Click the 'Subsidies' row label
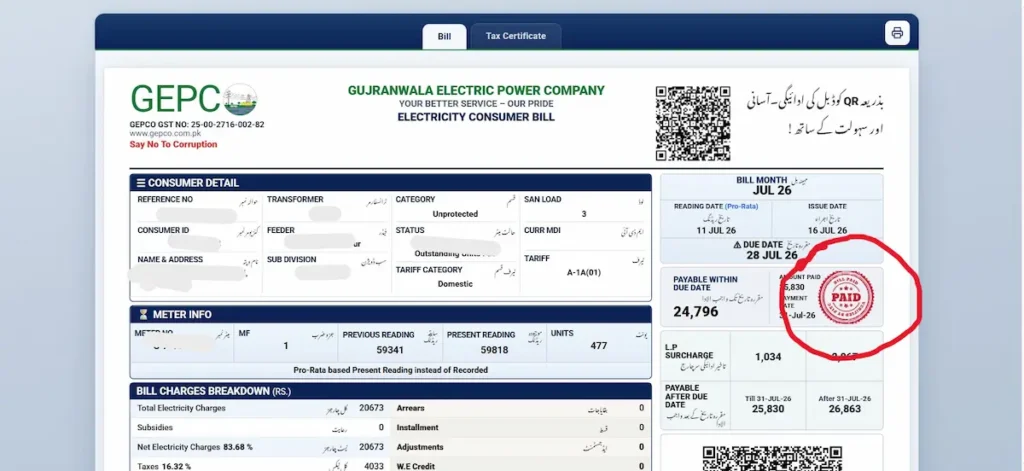Screen dimensions: 1024x471 click(x=155, y=428)
